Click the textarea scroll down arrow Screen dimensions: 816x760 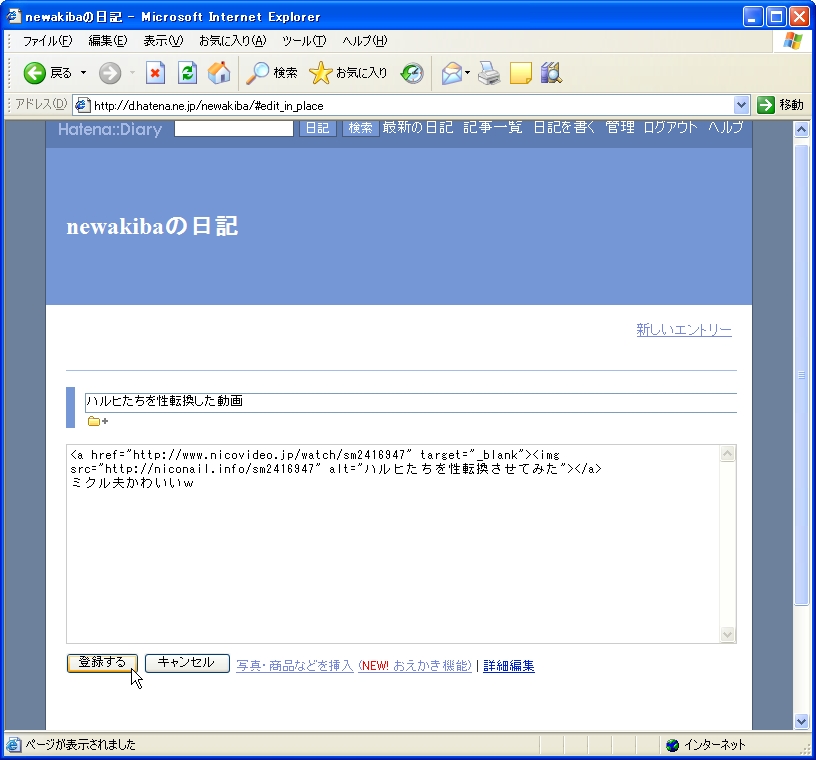(728, 635)
